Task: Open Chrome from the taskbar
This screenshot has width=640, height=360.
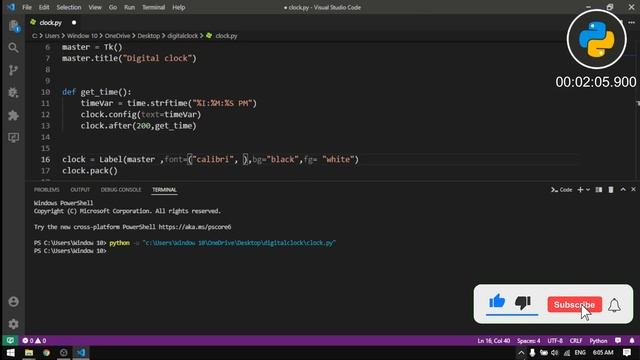Action: click(46, 353)
